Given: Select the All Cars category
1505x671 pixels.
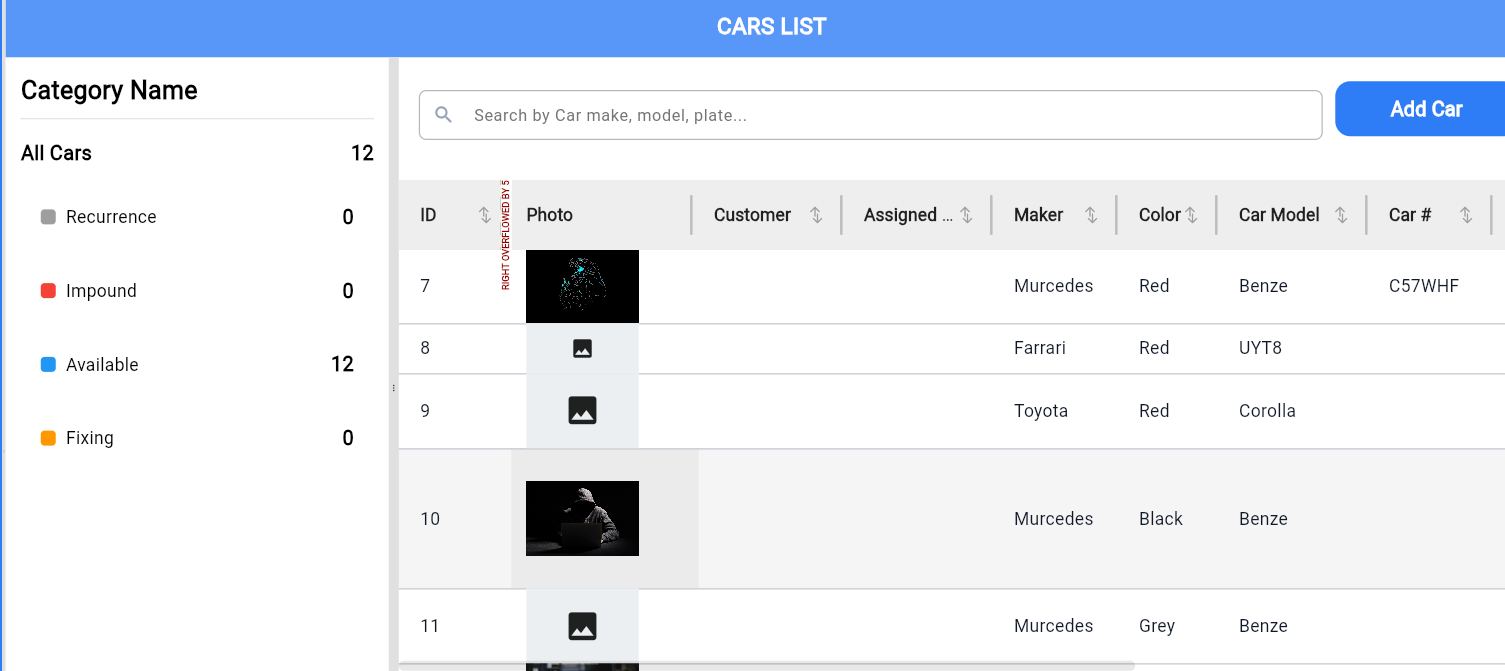Looking at the screenshot, I should (57, 153).
